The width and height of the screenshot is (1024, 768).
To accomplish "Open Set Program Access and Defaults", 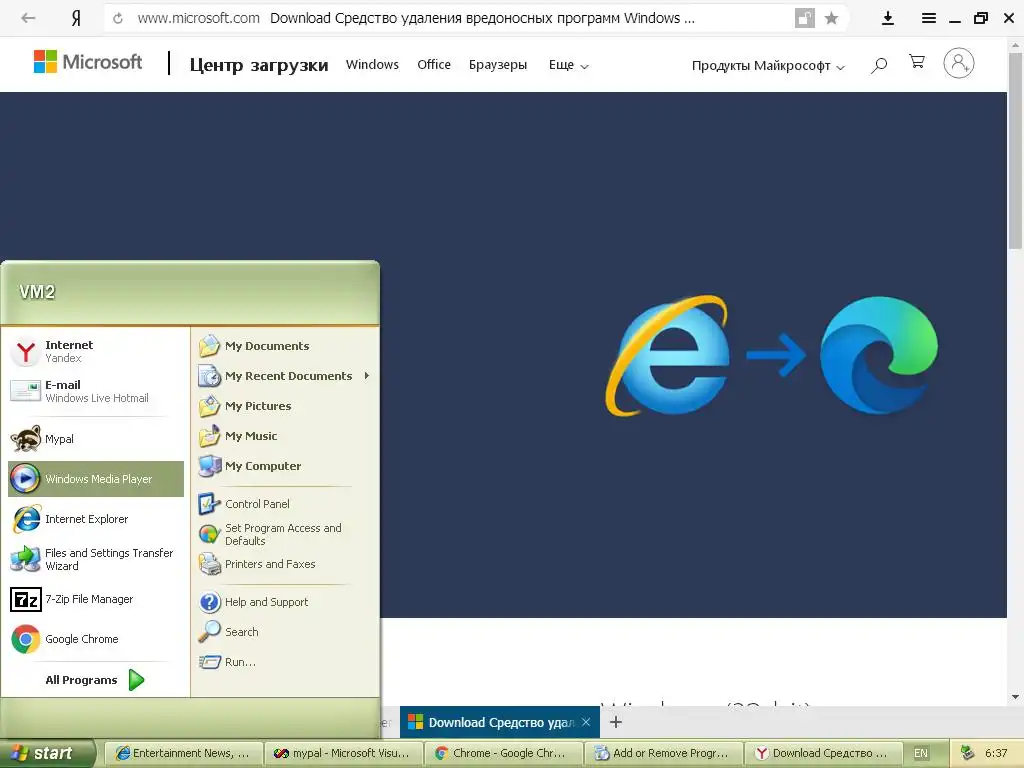I will pos(285,534).
